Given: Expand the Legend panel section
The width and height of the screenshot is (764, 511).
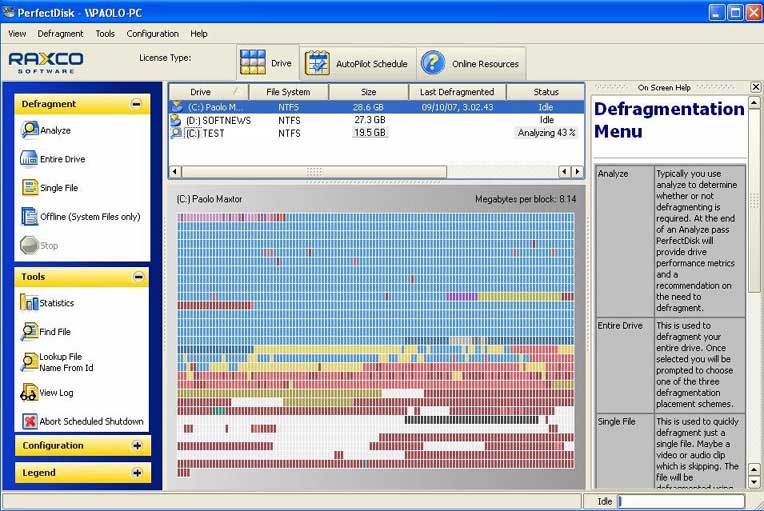Looking at the screenshot, I should (137, 473).
